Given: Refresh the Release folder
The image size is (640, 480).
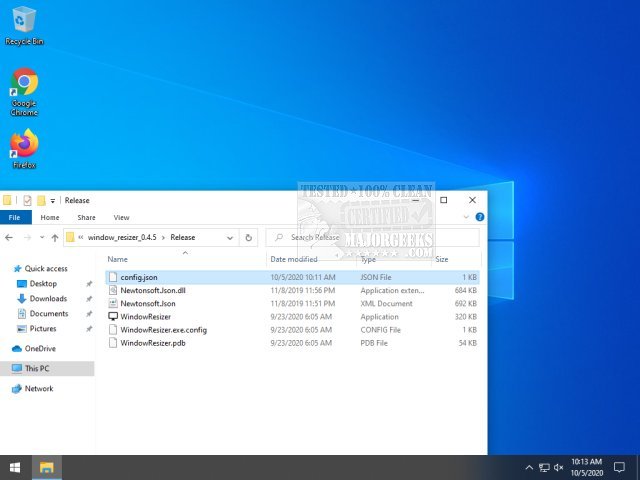Looking at the screenshot, I should point(248,238).
